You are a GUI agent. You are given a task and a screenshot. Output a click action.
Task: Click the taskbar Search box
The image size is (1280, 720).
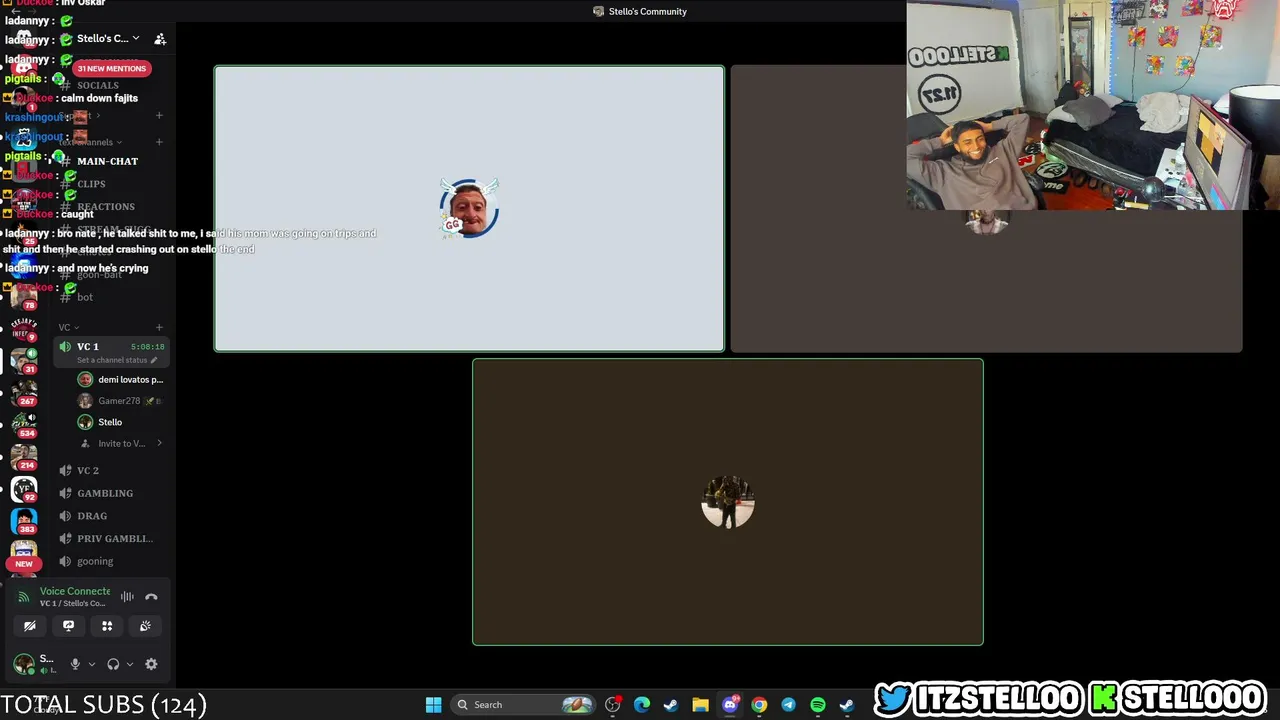[523, 705]
